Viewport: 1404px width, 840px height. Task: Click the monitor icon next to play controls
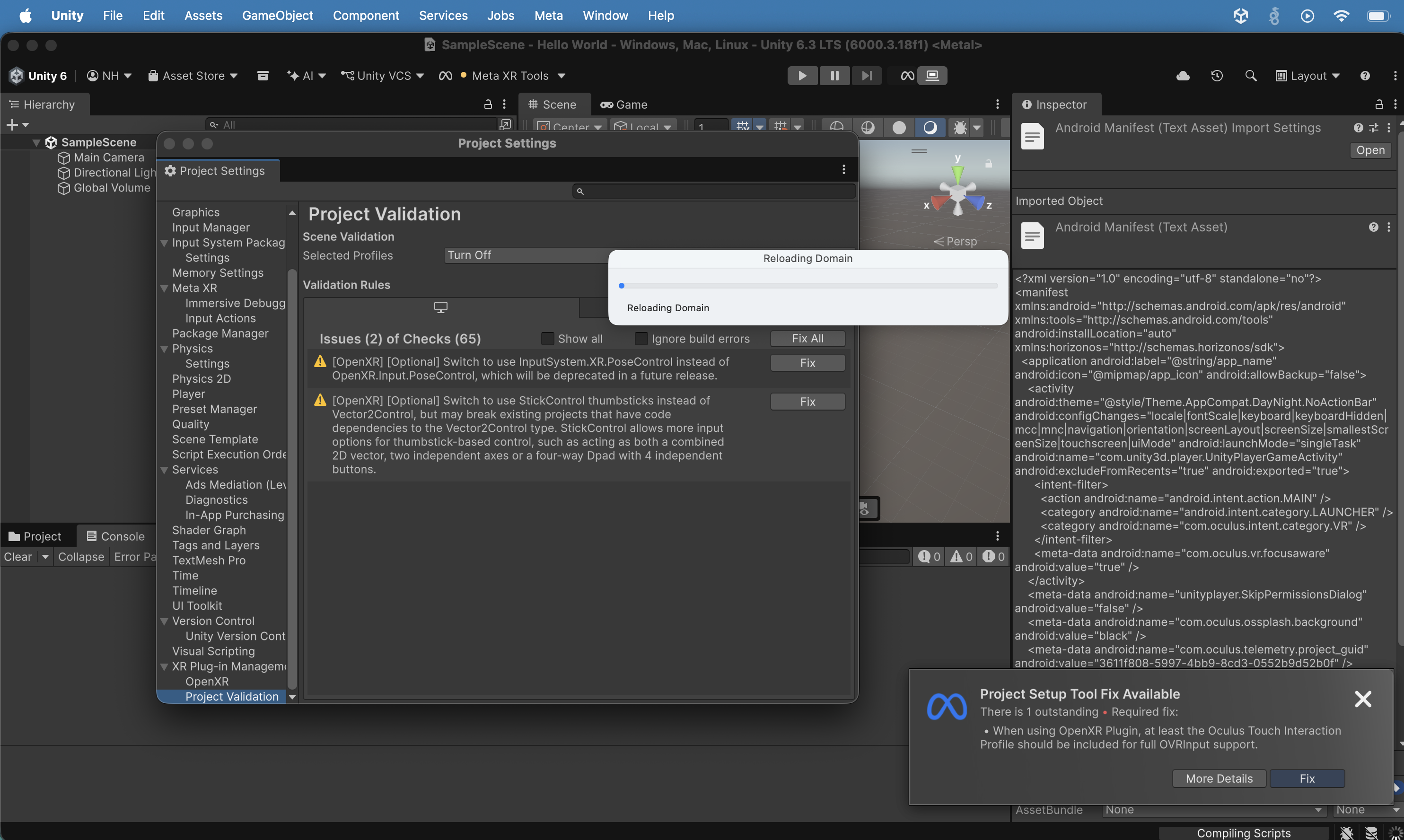(x=932, y=75)
